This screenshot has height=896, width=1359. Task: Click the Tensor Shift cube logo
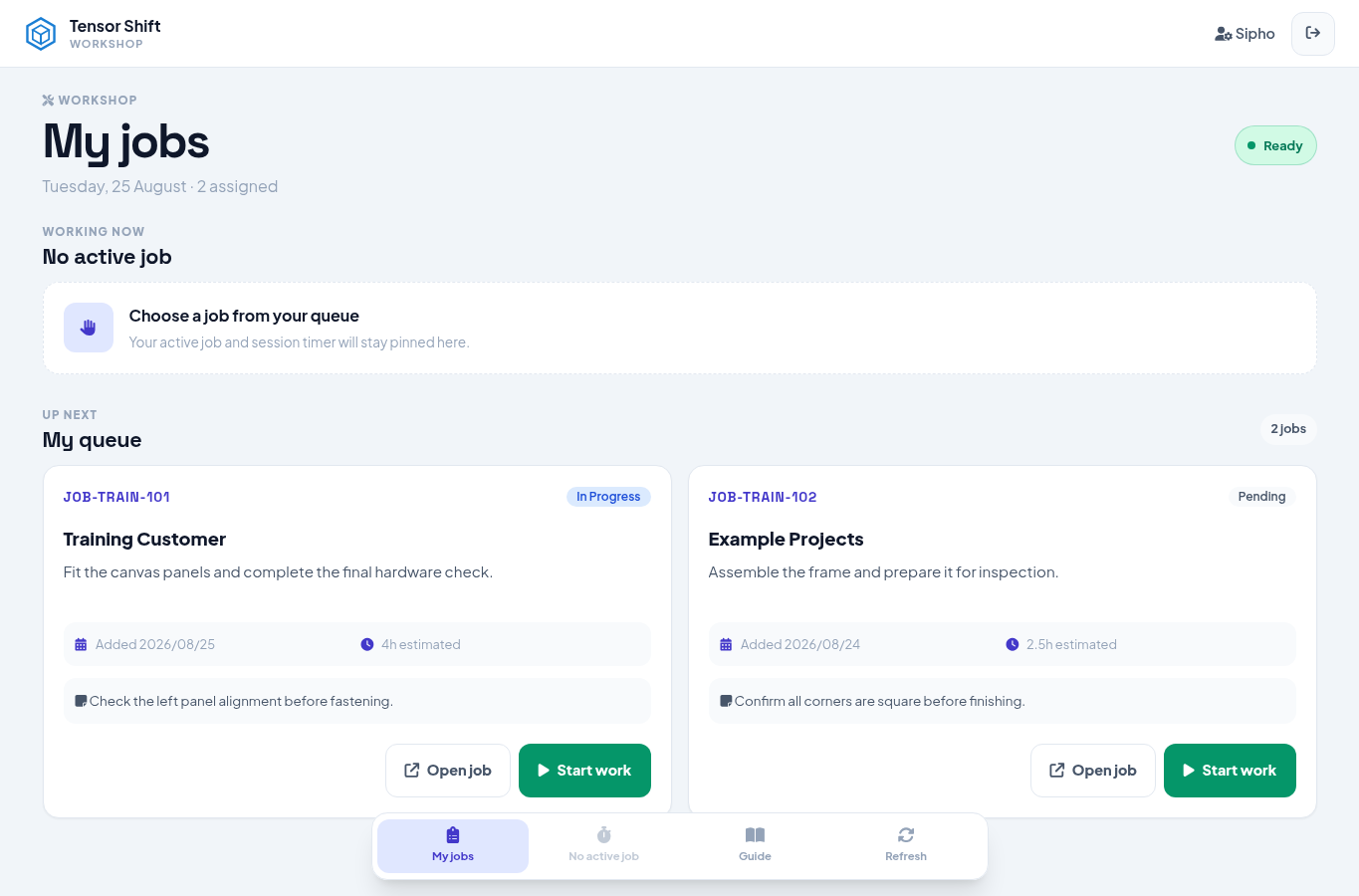[41, 34]
